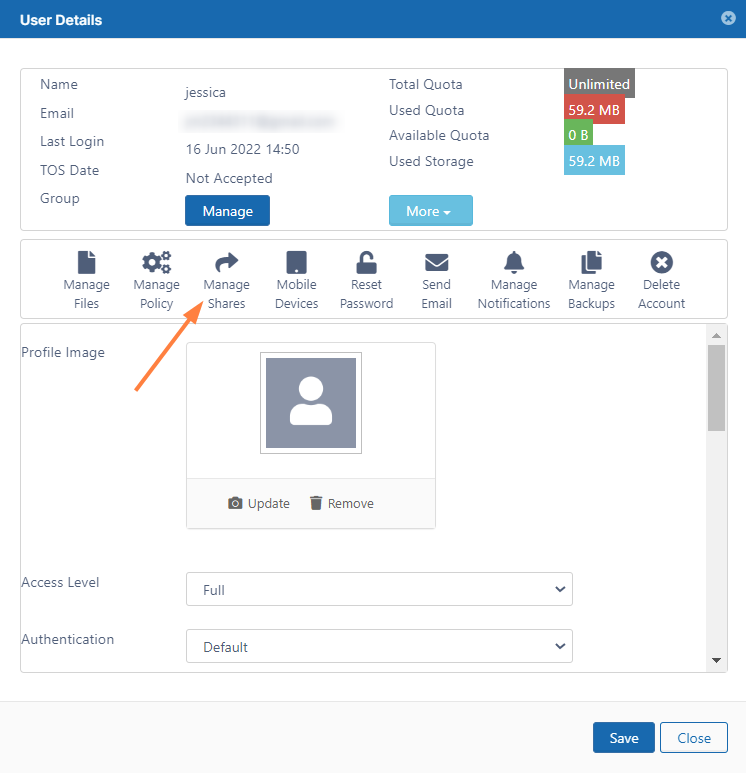Open Manage Files icon
Image resolution: width=746 pixels, height=773 pixels.
click(86, 263)
